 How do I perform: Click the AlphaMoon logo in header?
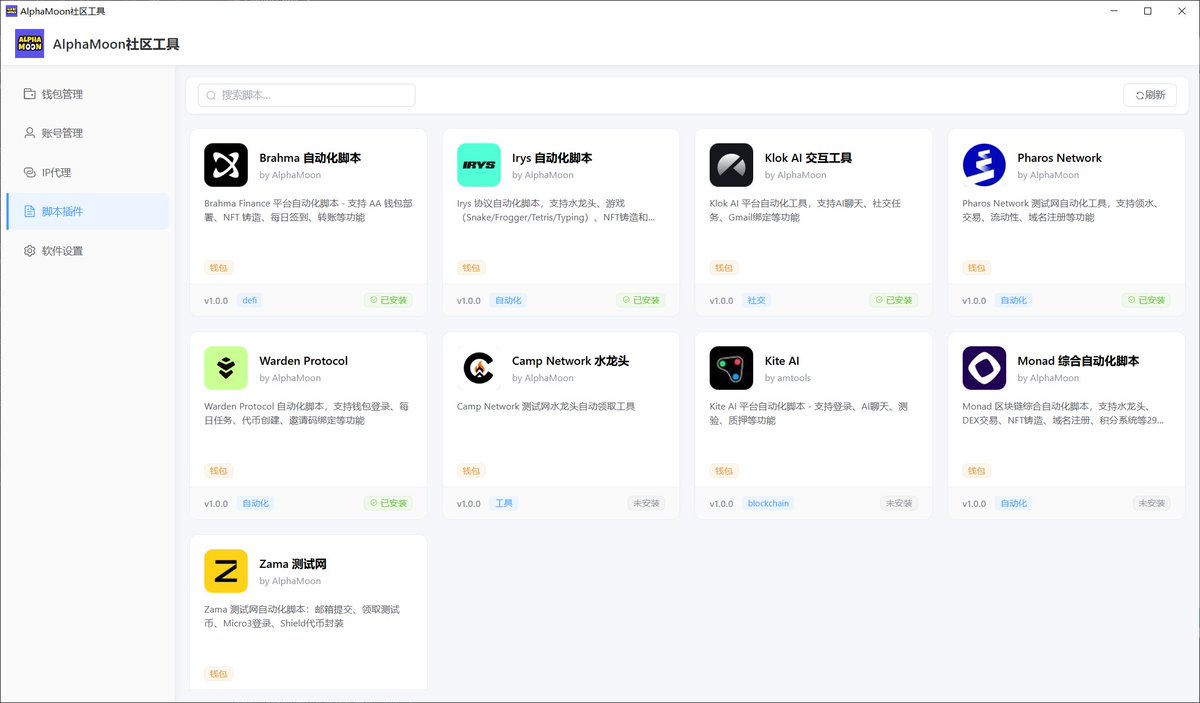(29, 44)
